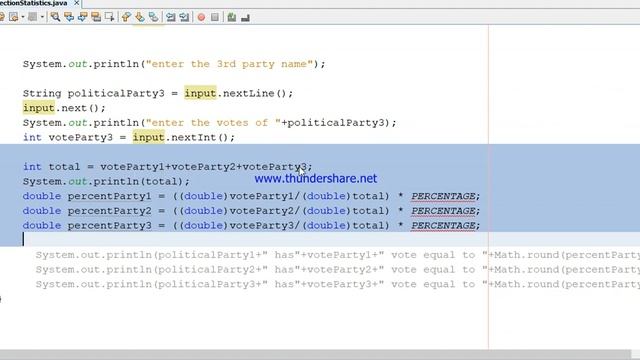Comment the selected lines
The image size is (640, 360).
click(x=232, y=17)
